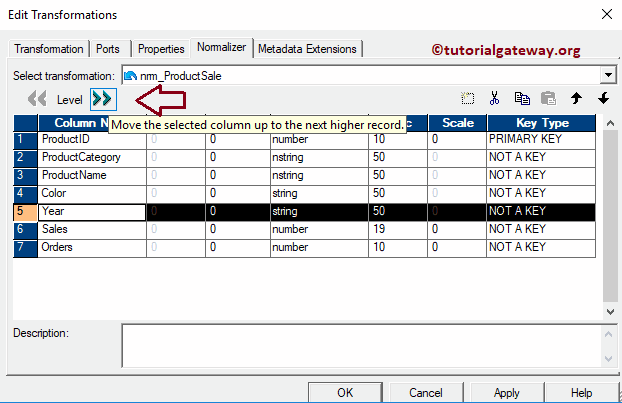Select row header 6 for Sales
The height and width of the screenshot is (403, 622).
25,230
